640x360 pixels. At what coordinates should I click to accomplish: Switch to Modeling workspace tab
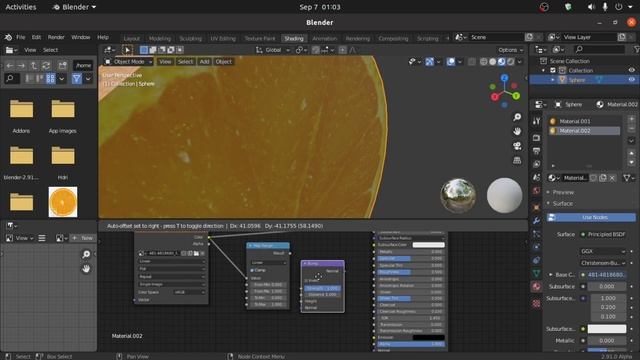pos(160,38)
